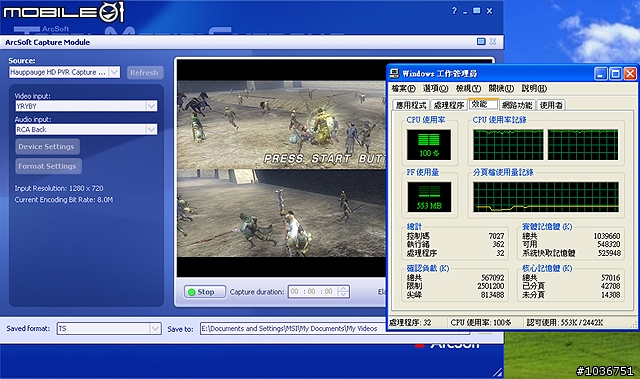Viewport: 640px width, 379px height.
Task: Click the CPU usage 100% gauge
Action: [x=429, y=145]
